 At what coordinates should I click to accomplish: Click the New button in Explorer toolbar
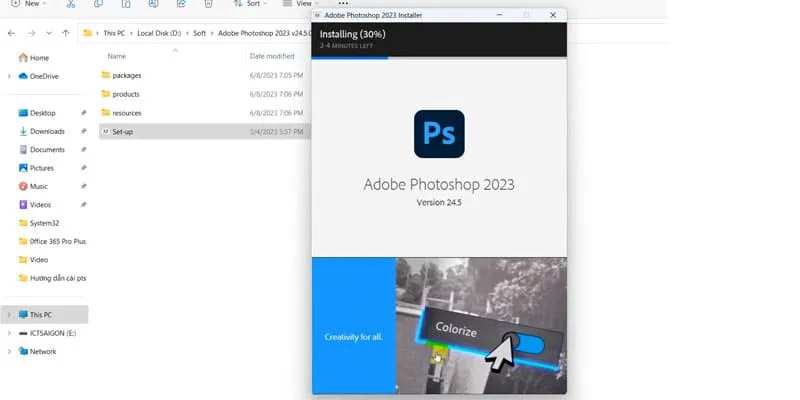pyautogui.click(x=29, y=4)
